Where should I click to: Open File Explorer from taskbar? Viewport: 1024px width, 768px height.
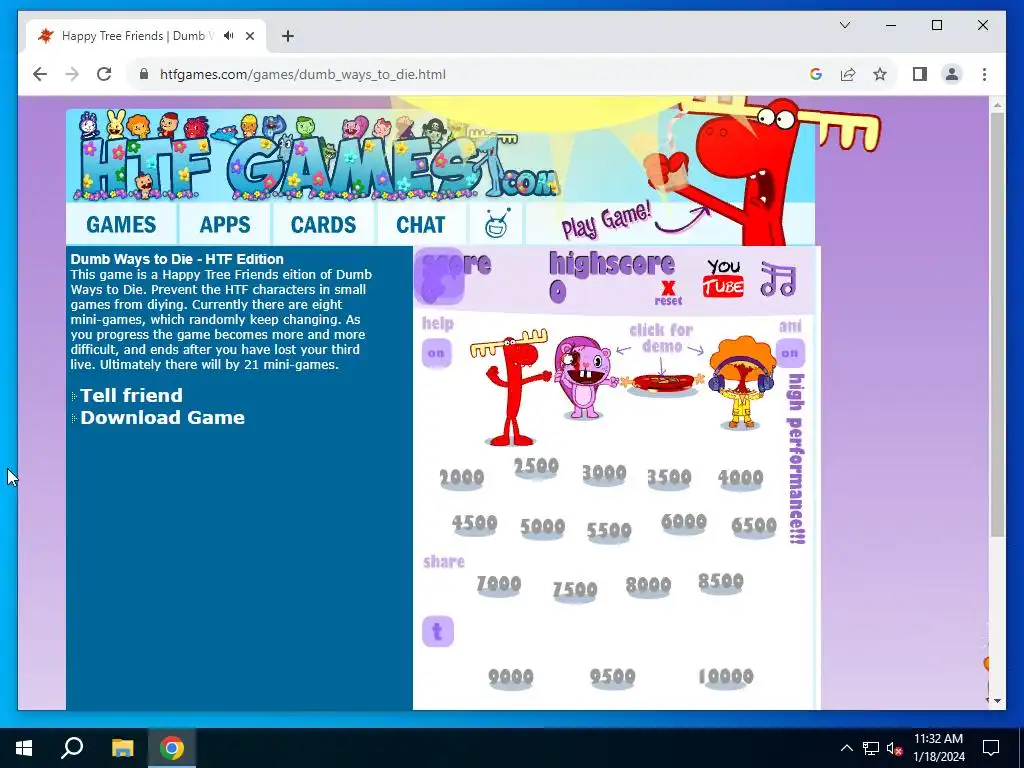coord(122,748)
